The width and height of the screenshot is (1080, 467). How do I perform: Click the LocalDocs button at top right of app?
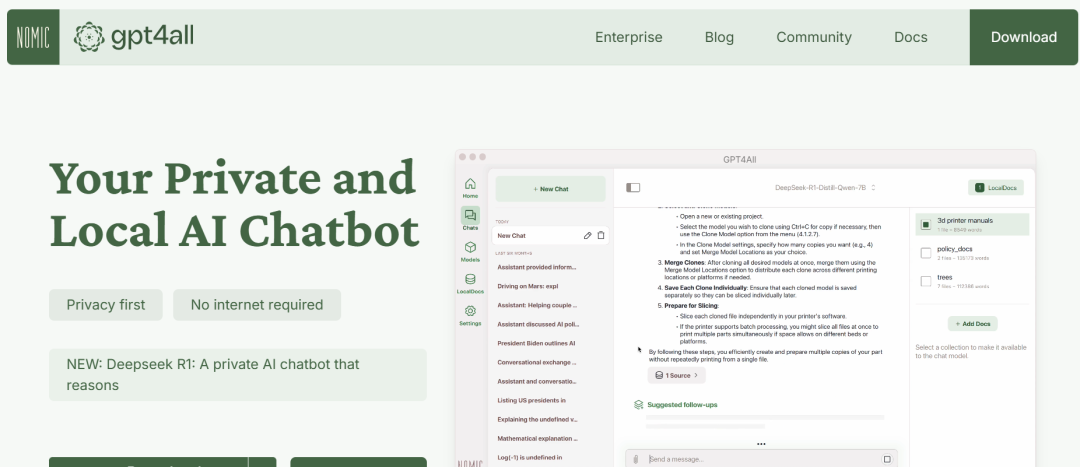pyautogui.click(x=995, y=187)
